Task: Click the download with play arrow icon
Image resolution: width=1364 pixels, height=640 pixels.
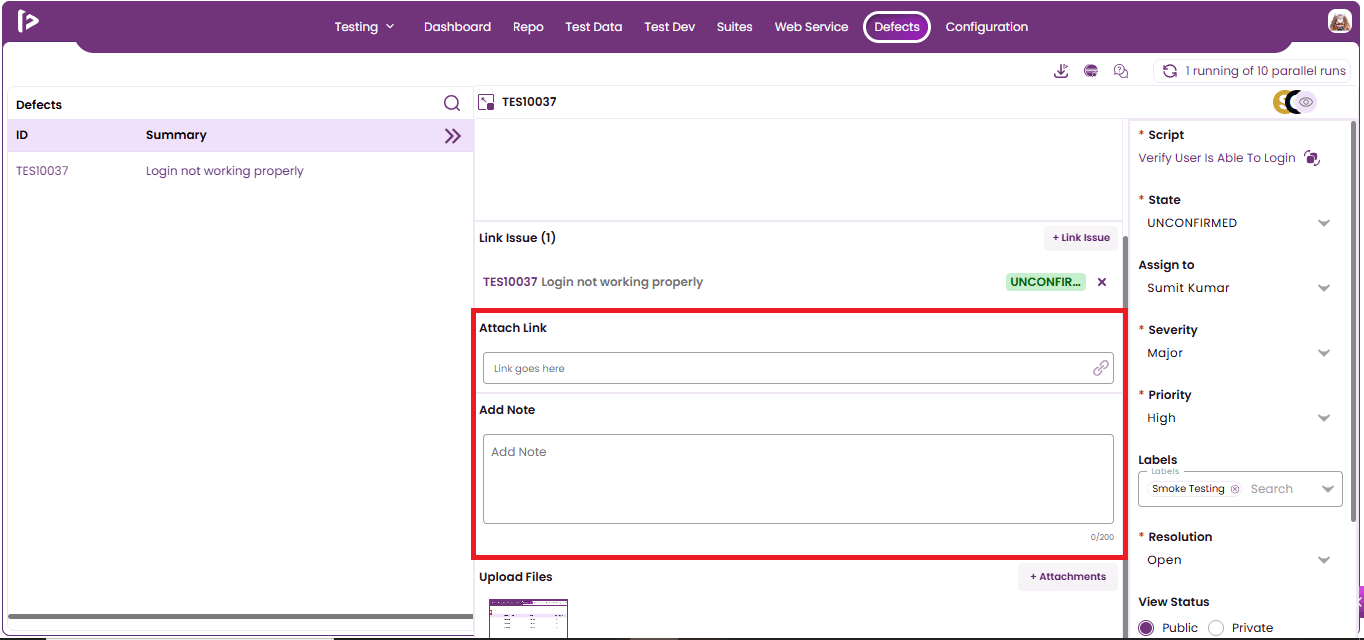Action: coord(1061,71)
